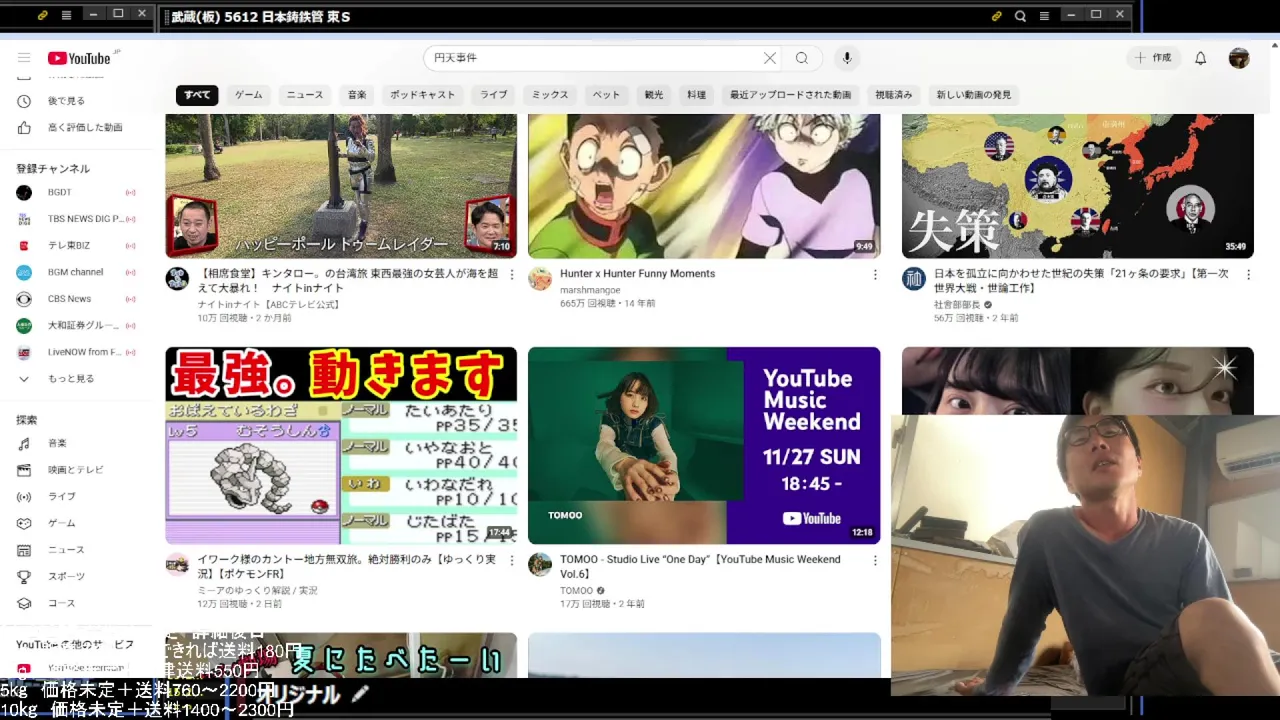This screenshot has width=1280, height=720.
Task: Click the magnifier search button
Action: point(802,58)
